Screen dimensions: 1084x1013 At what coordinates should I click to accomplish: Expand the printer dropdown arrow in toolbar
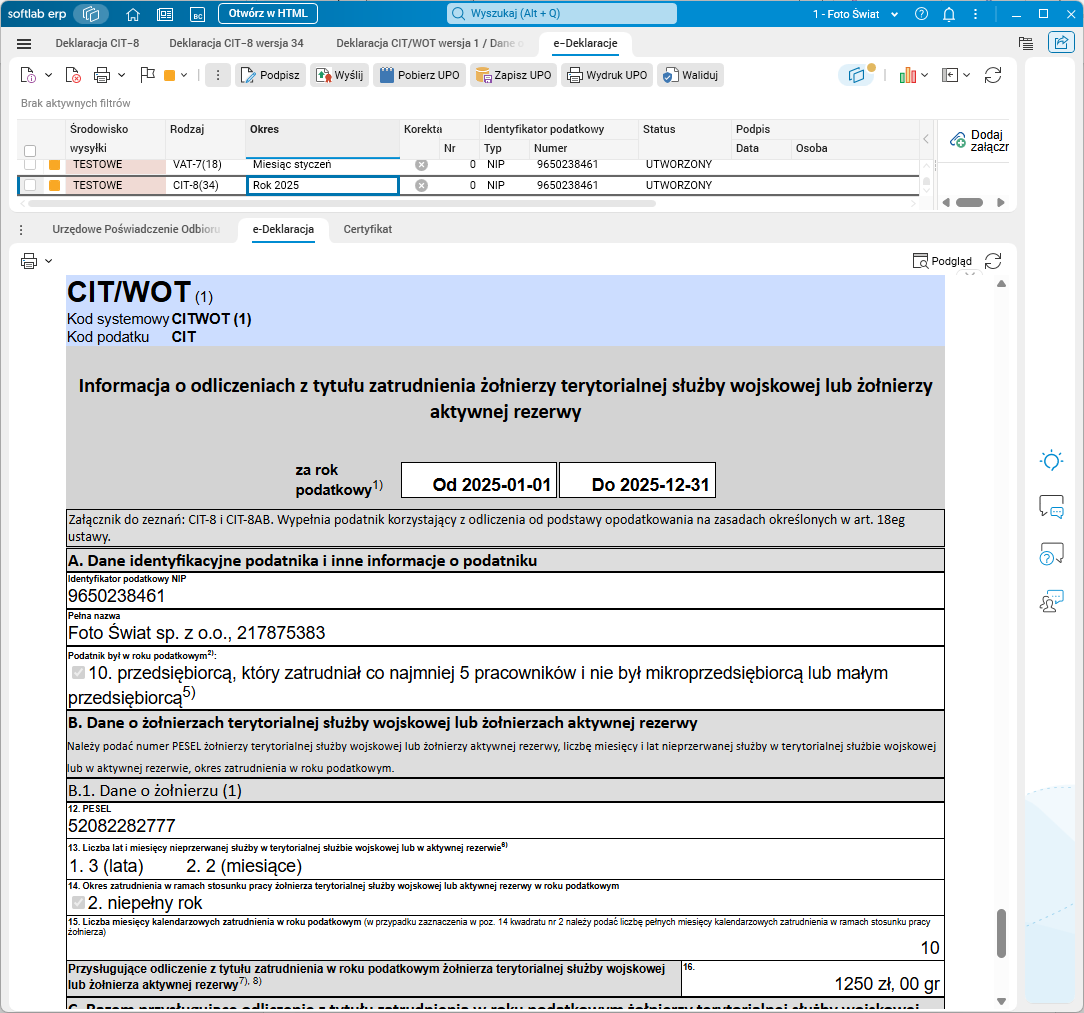[x=122, y=75]
